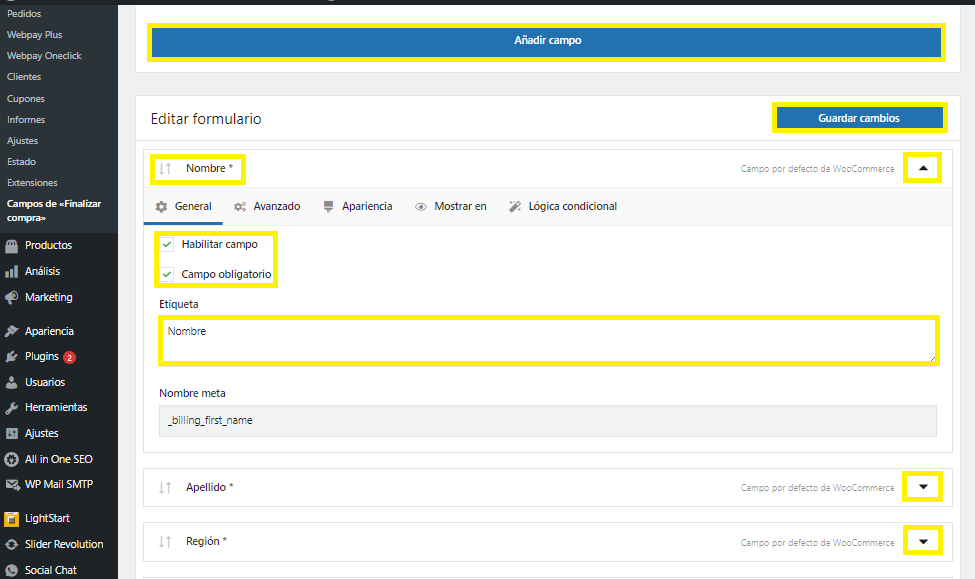Viewport: 975px width, 579px height.
Task: Click the Apariencia brush icon in sidebar
Action: (x=12, y=332)
